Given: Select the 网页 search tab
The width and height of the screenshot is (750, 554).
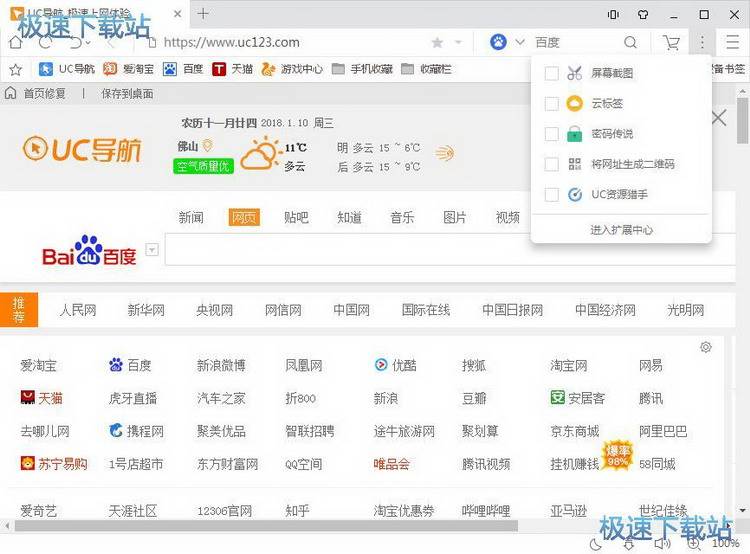Looking at the screenshot, I should point(244,218).
